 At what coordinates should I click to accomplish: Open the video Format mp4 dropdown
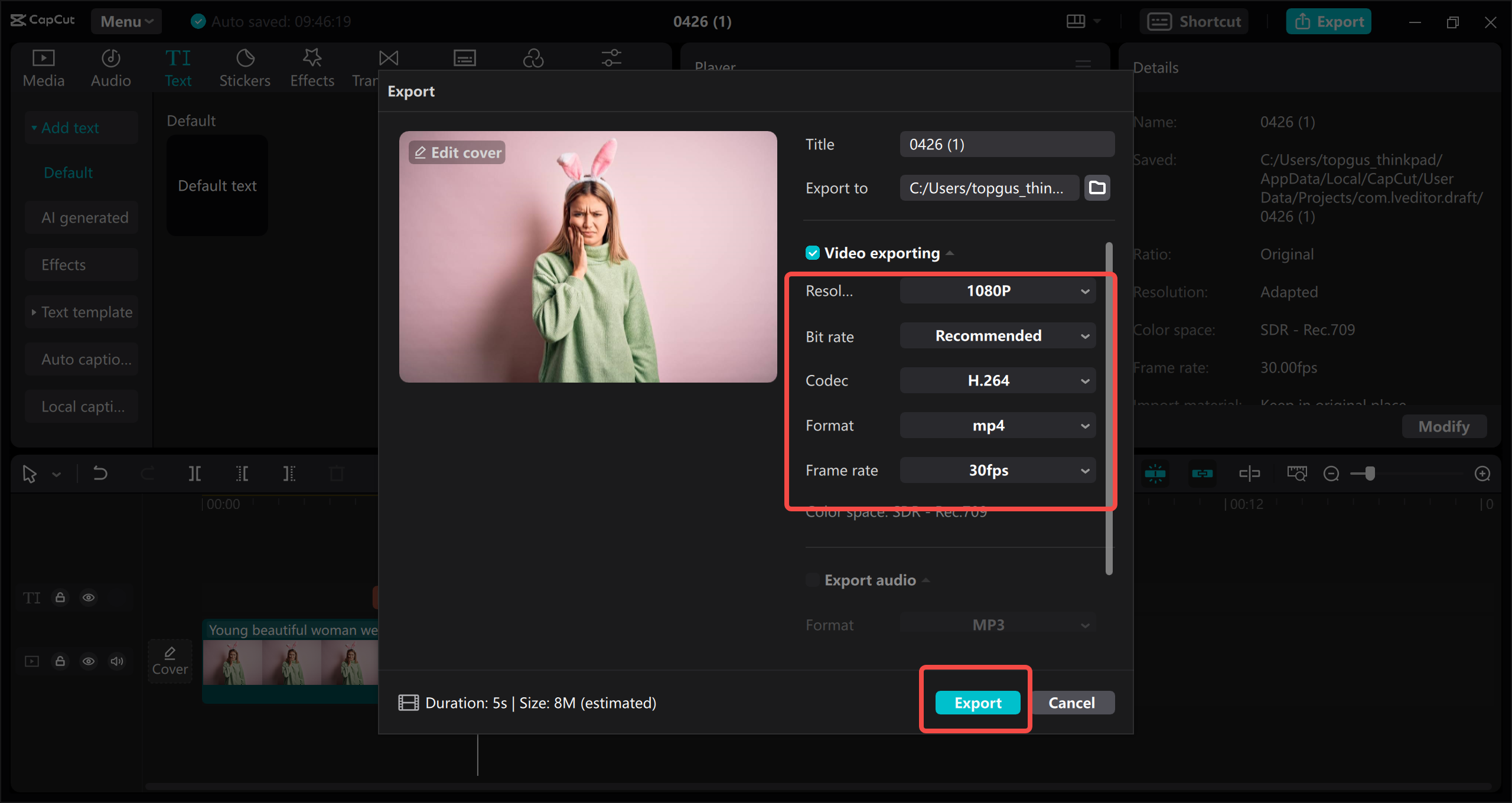point(998,425)
